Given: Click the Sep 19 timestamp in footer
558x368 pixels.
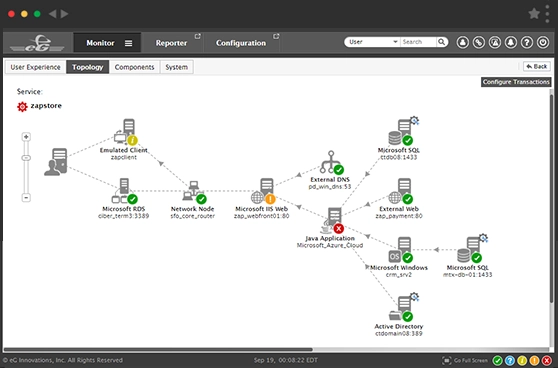Looking at the screenshot, I should pyautogui.click(x=286, y=360).
